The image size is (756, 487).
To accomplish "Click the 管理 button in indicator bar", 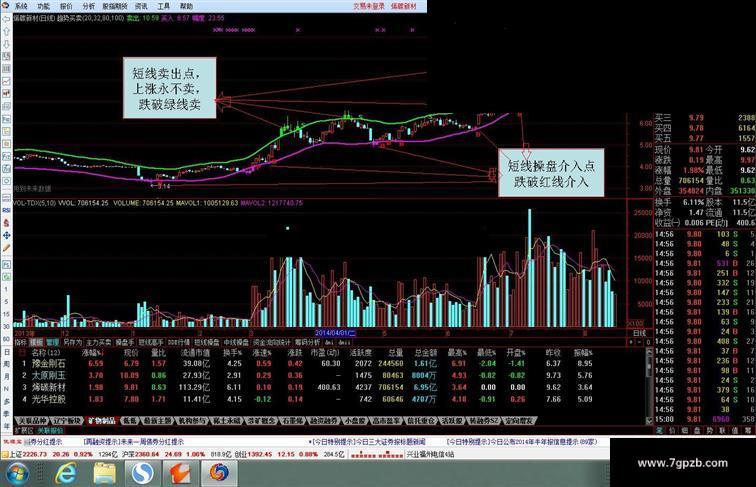I will point(53,342).
